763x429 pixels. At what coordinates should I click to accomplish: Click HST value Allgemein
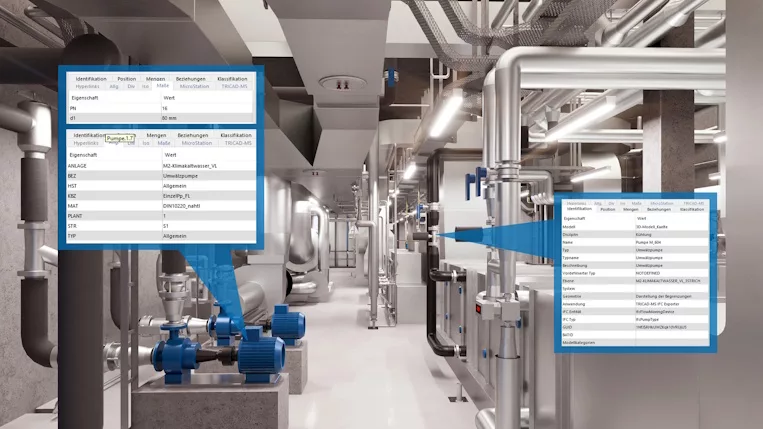pyautogui.click(x=174, y=186)
